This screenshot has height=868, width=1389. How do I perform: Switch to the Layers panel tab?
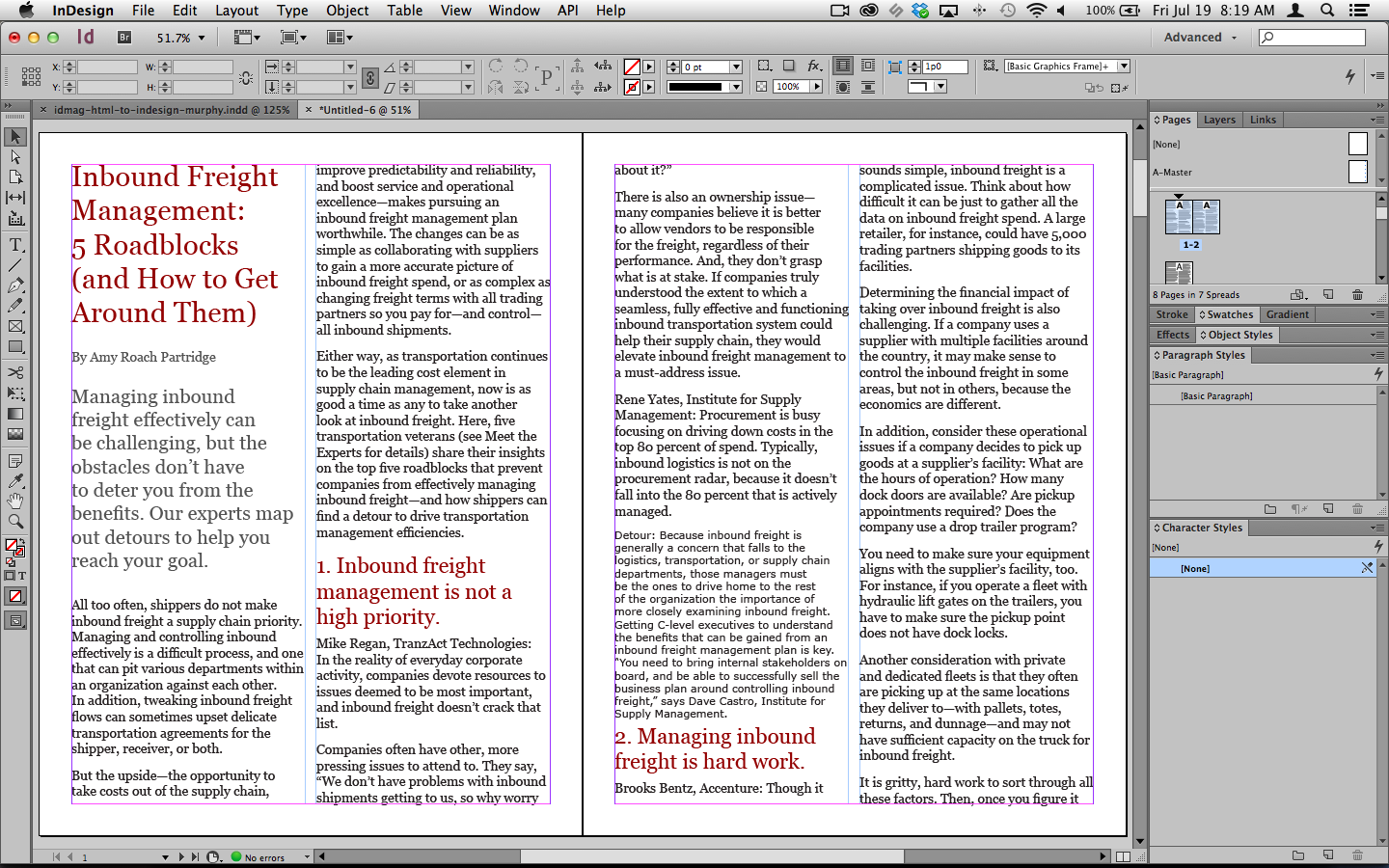[1219, 120]
